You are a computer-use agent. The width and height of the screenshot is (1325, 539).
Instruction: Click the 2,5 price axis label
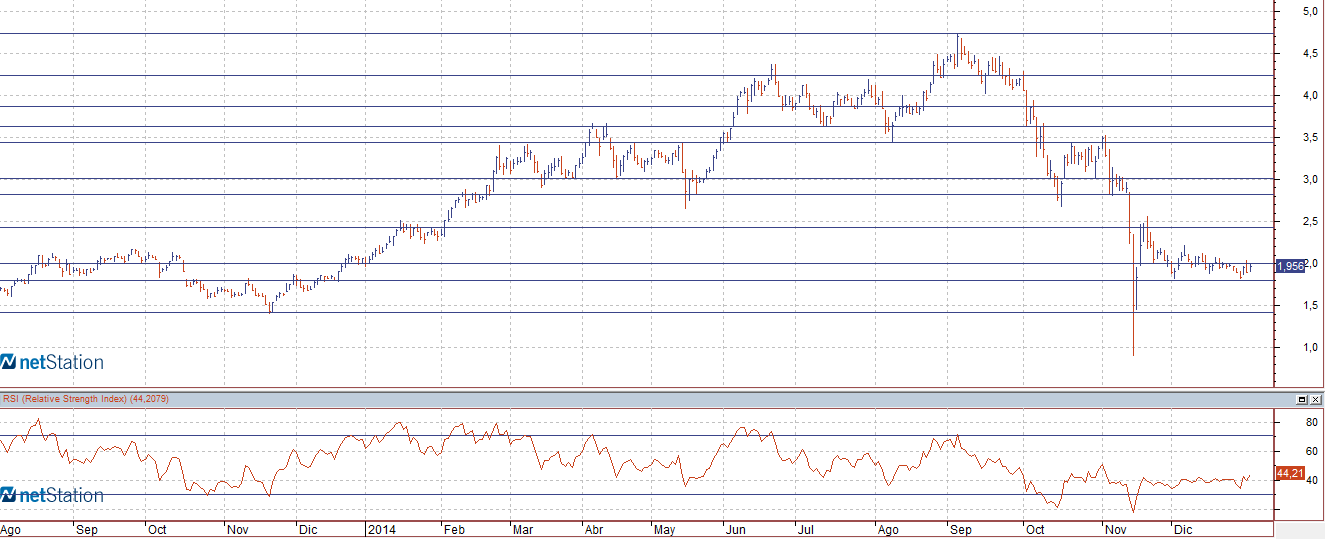1309,221
